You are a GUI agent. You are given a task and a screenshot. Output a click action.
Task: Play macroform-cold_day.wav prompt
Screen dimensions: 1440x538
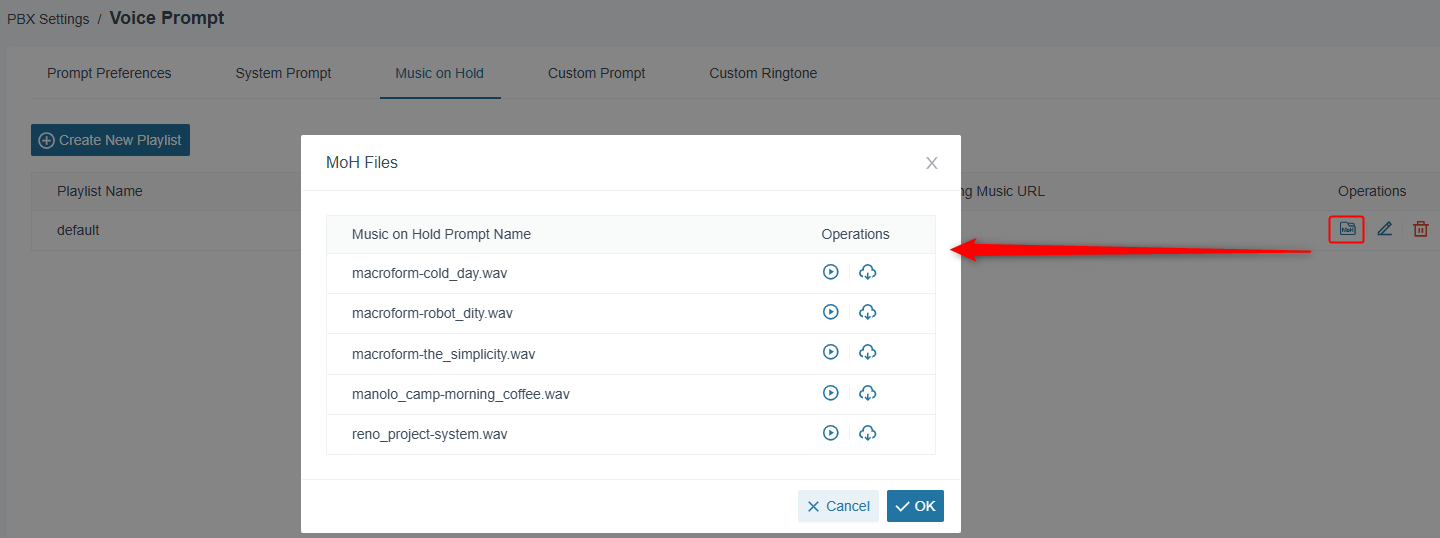pos(830,272)
